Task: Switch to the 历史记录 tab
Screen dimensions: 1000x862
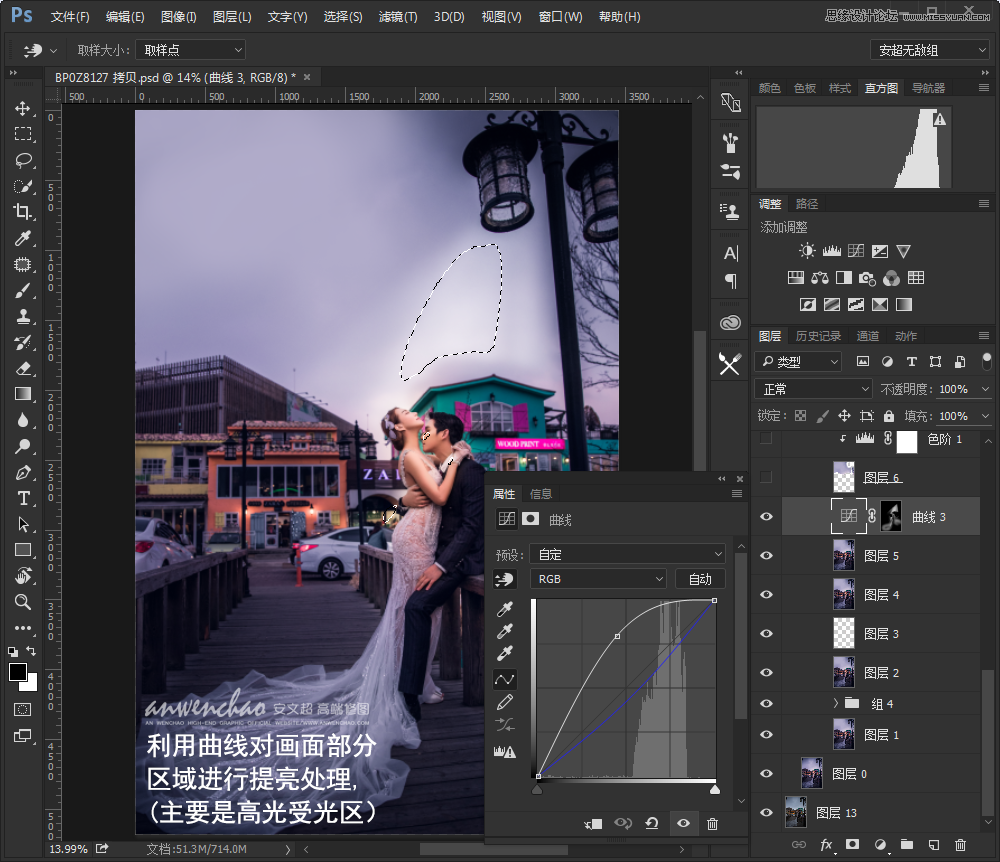Action: (818, 336)
